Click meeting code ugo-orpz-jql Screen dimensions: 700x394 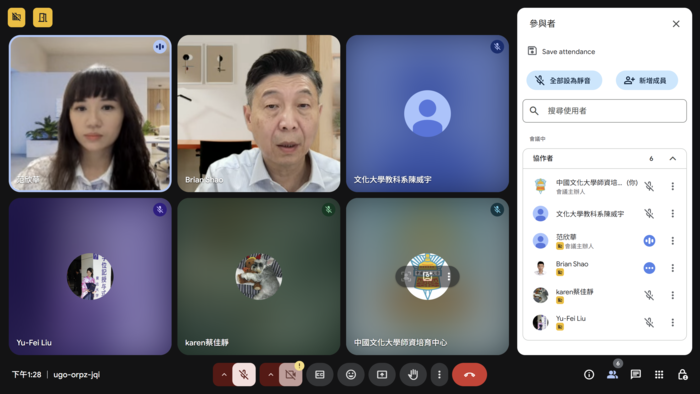pyautogui.click(x=77, y=375)
